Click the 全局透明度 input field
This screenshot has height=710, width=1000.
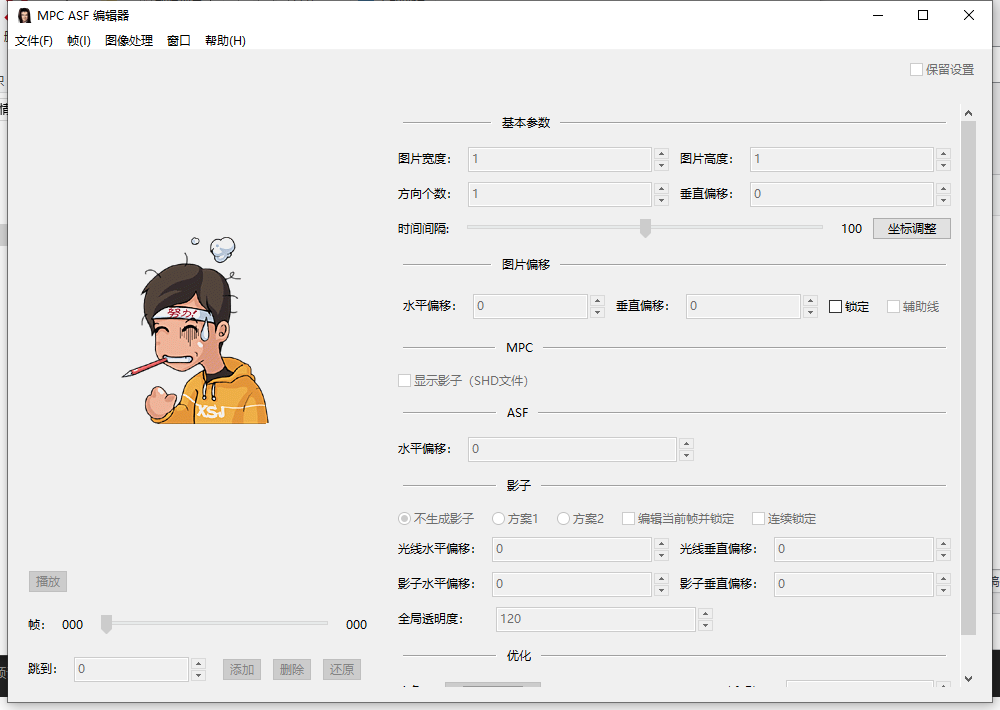[x=596, y=619]
